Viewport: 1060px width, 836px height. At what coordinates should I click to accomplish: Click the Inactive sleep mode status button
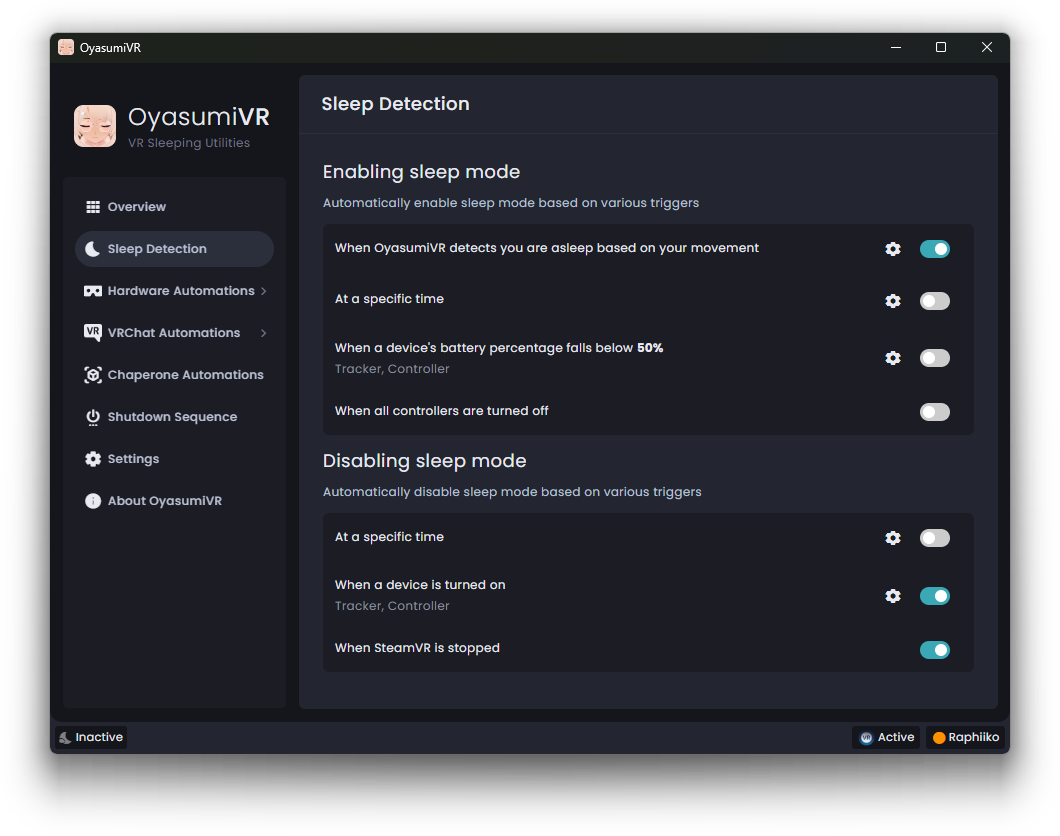(91, 737)
